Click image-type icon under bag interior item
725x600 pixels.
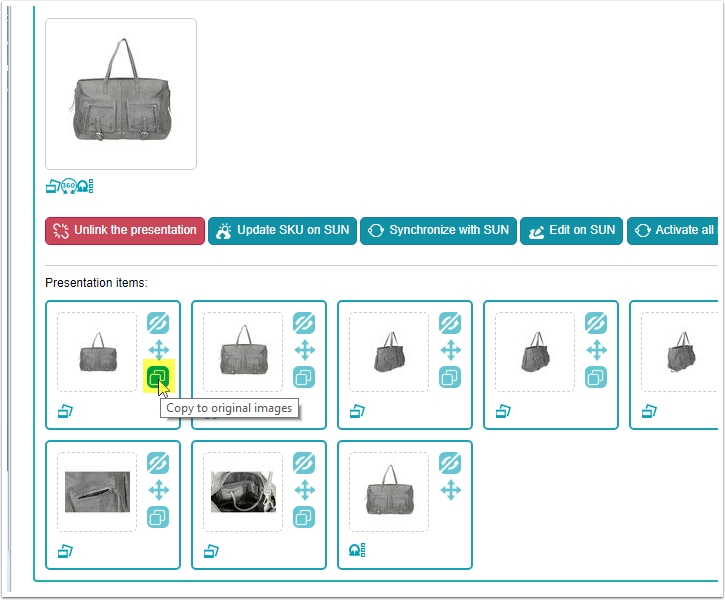(211, 551)
